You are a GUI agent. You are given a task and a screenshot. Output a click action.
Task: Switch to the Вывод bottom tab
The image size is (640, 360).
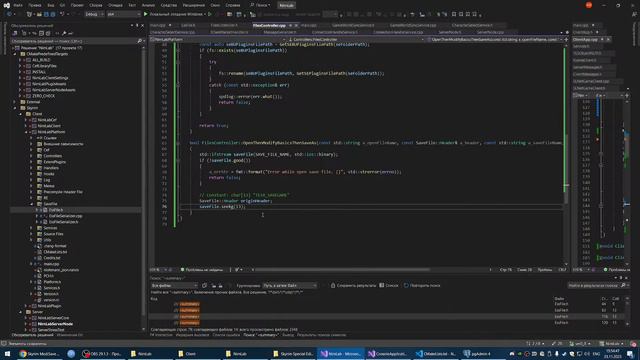[x=288, y=335]
